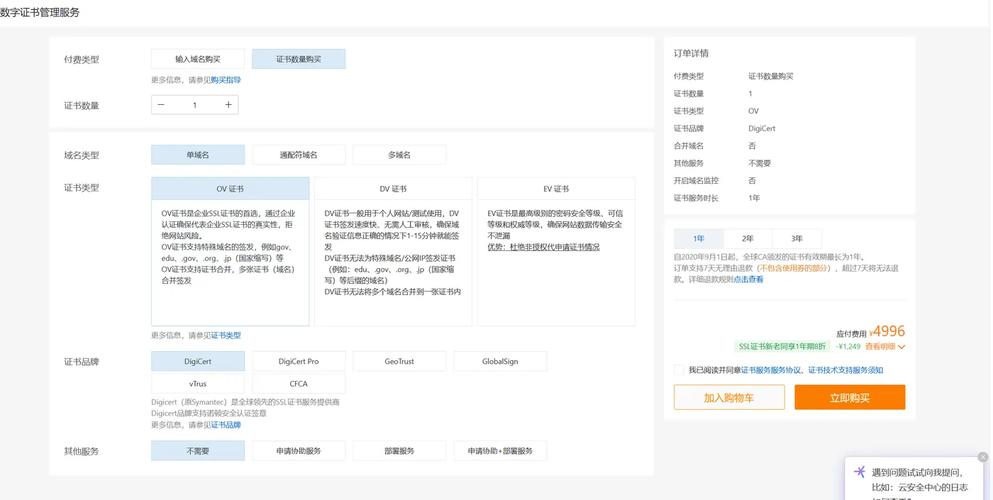Select 输入域名购买 payment type
The height and width of the screenshot is (500, 993).
coord(198,59)
